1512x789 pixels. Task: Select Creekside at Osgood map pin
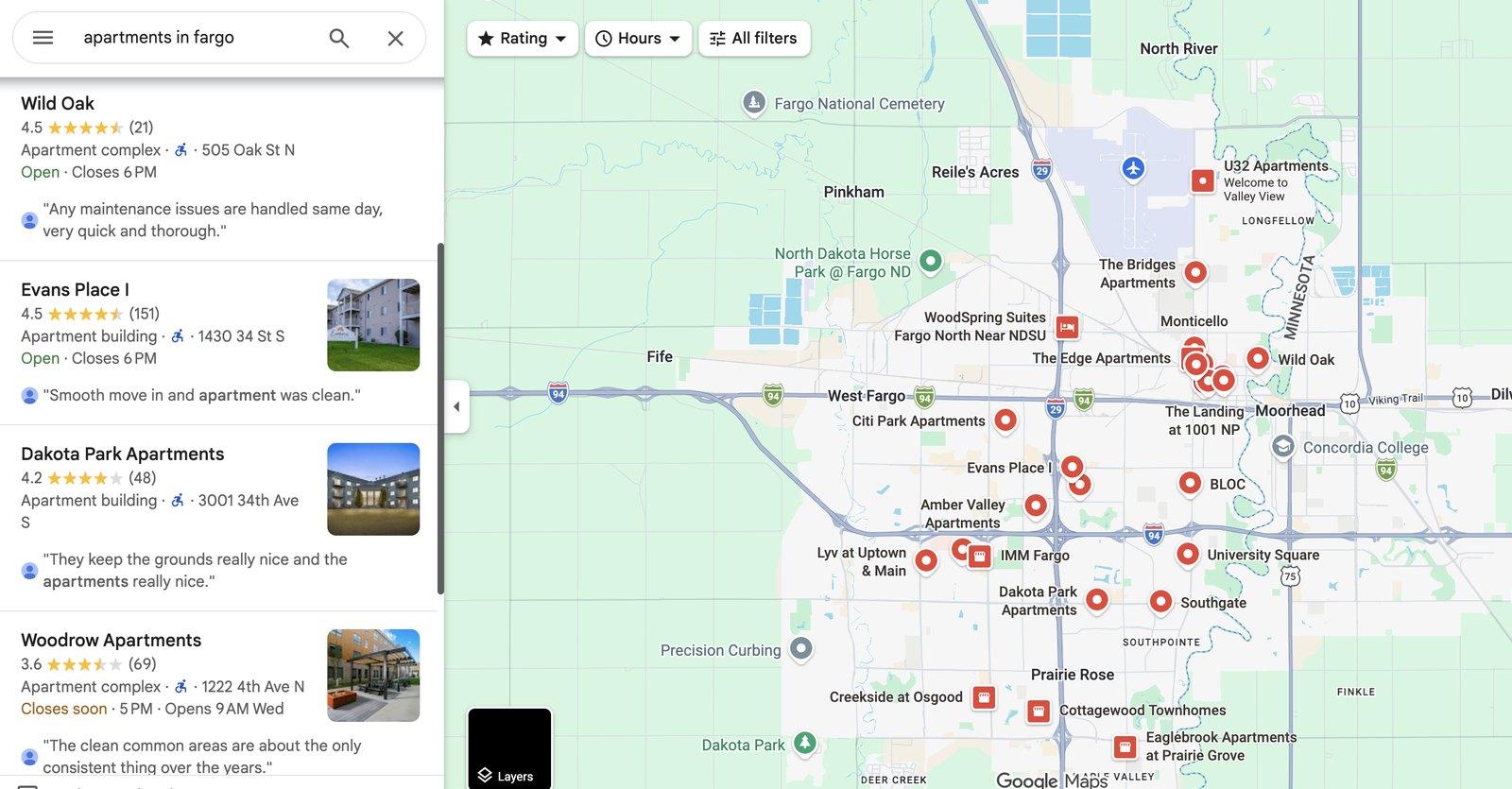pos(984,697)
